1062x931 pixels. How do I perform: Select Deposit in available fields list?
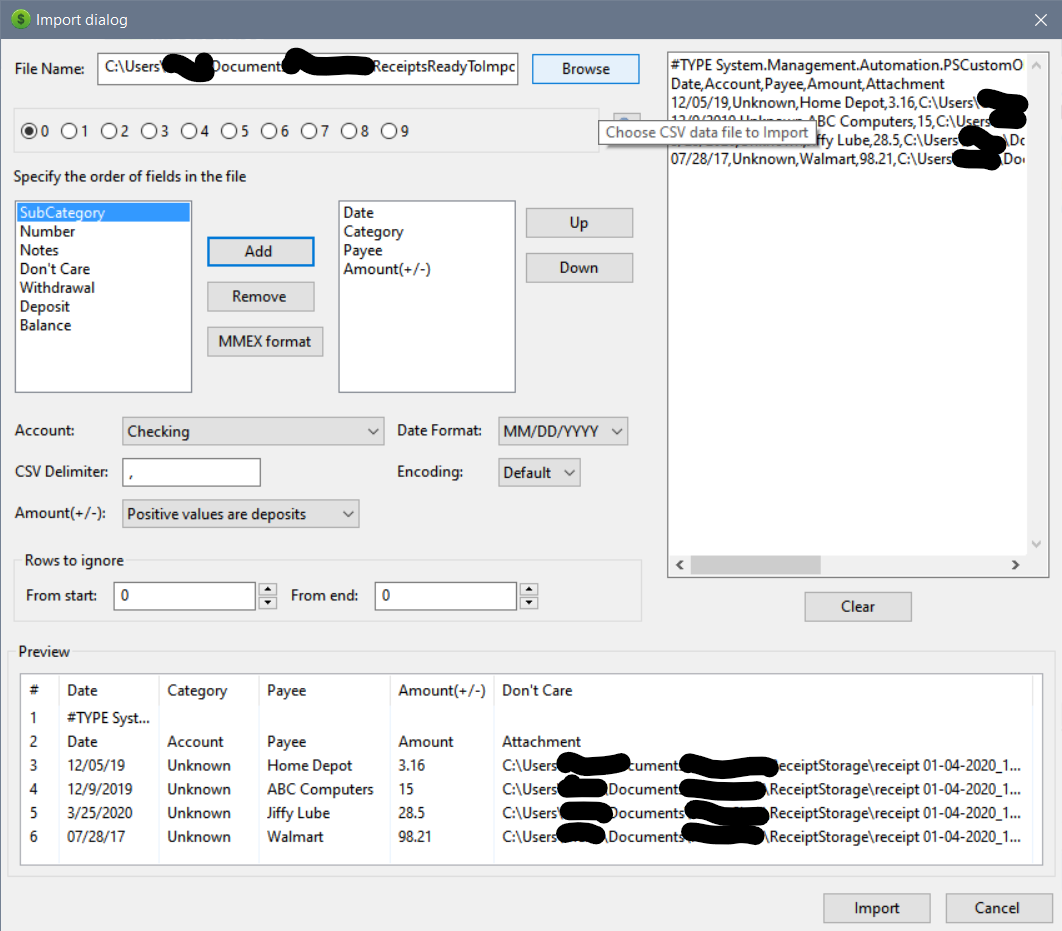click(103, 307)
